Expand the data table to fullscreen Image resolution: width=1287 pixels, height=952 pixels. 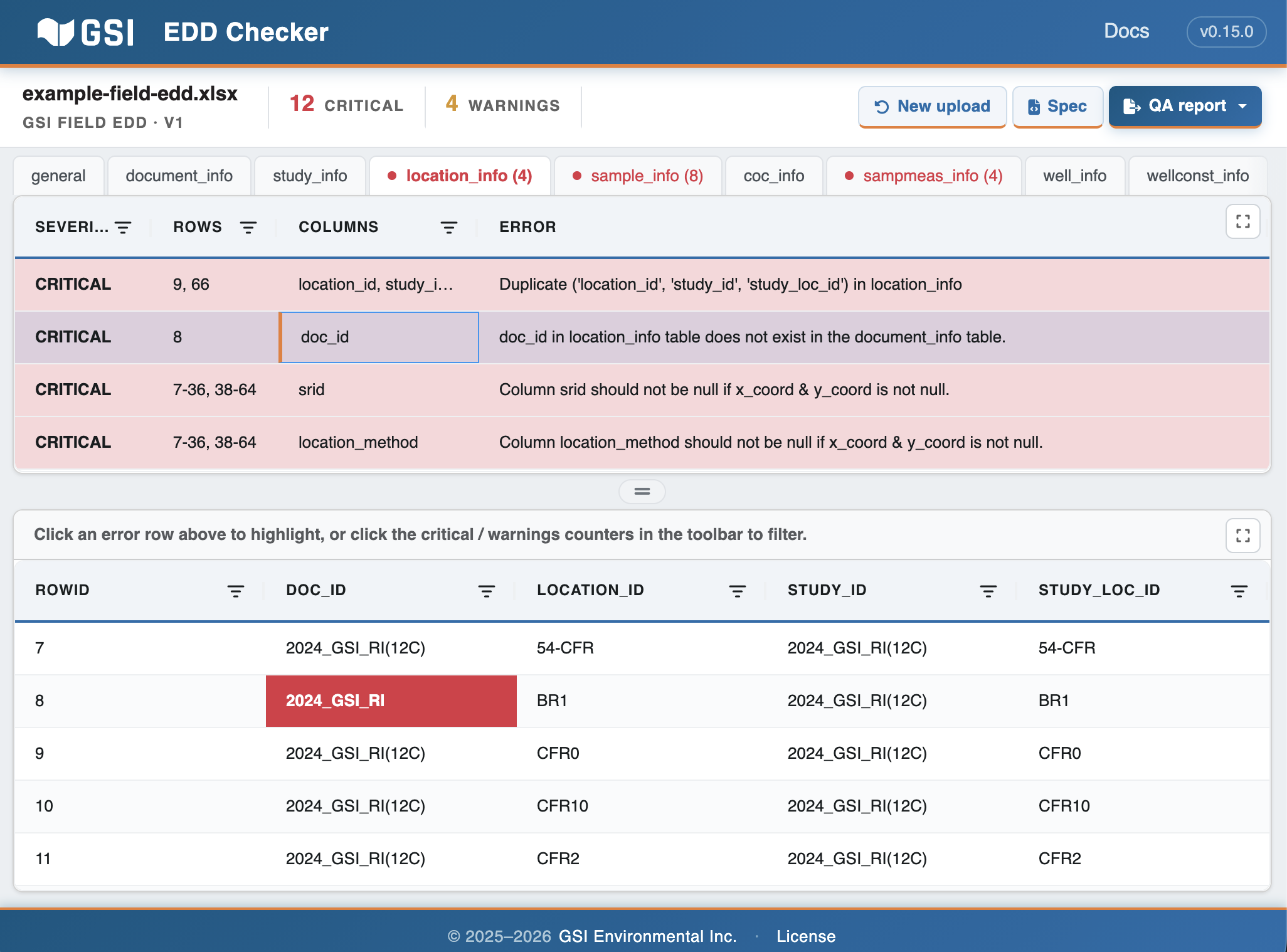coord(1243,536)
